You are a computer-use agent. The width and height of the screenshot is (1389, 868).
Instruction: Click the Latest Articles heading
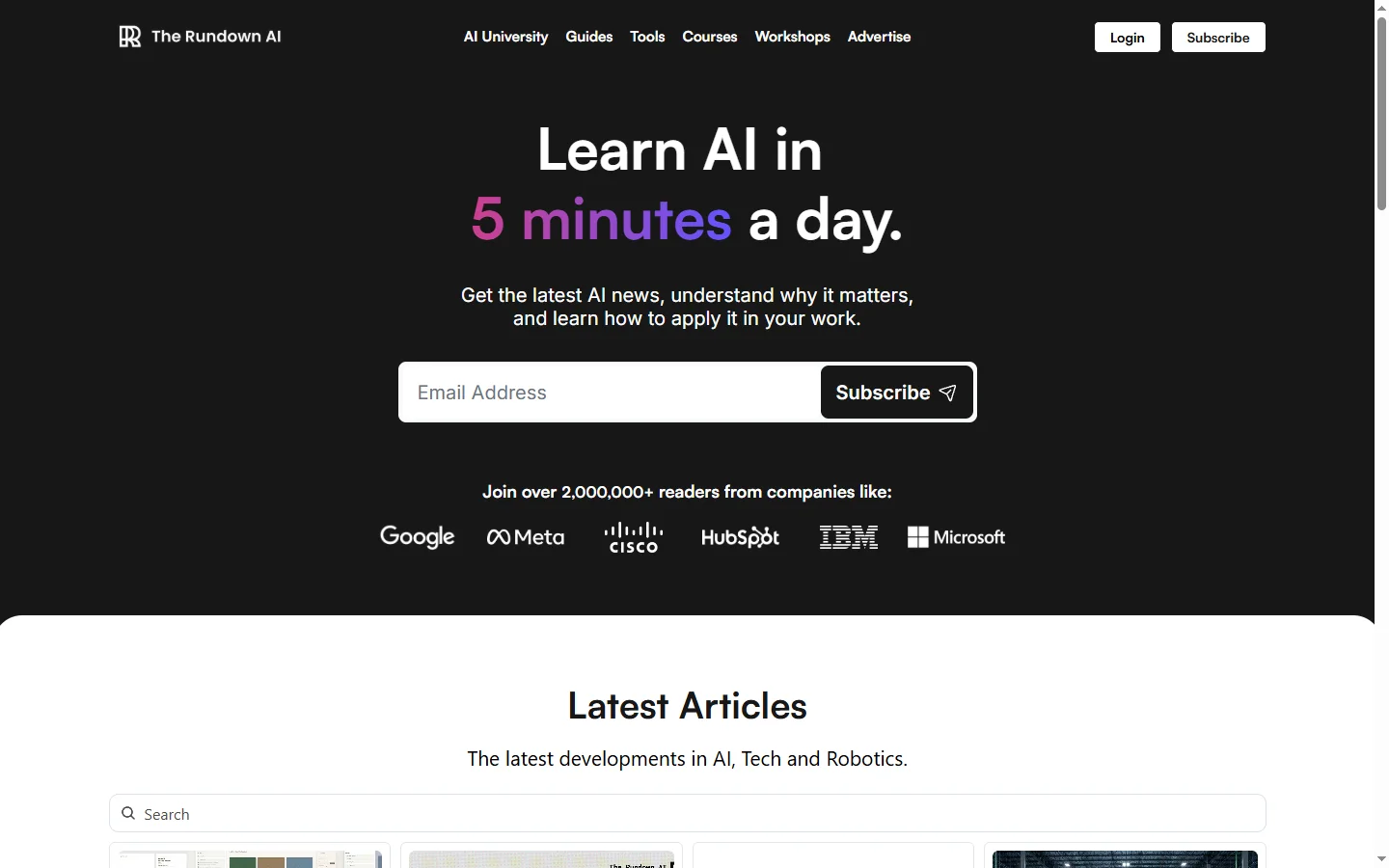688,706
